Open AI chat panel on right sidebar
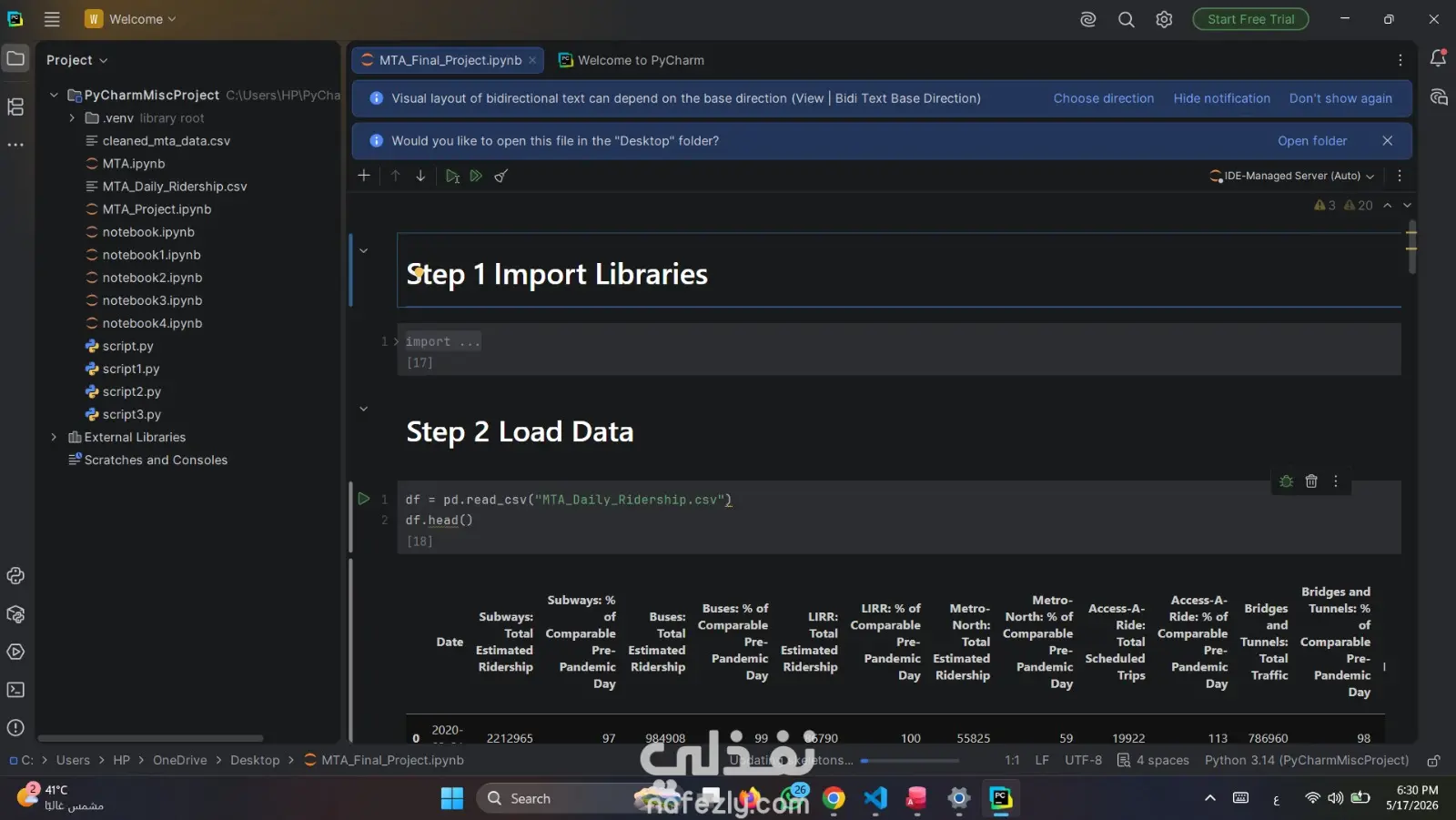1456x820 pixels. tap(1438, 97)
